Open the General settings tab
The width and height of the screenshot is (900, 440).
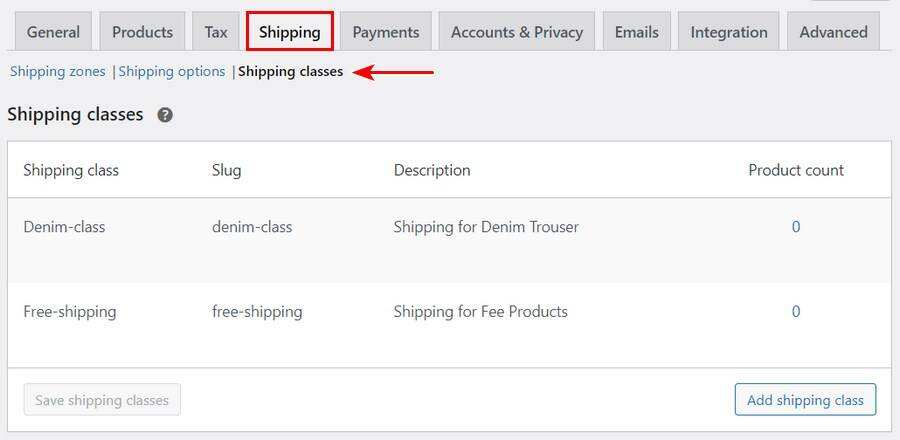(53, 32)
